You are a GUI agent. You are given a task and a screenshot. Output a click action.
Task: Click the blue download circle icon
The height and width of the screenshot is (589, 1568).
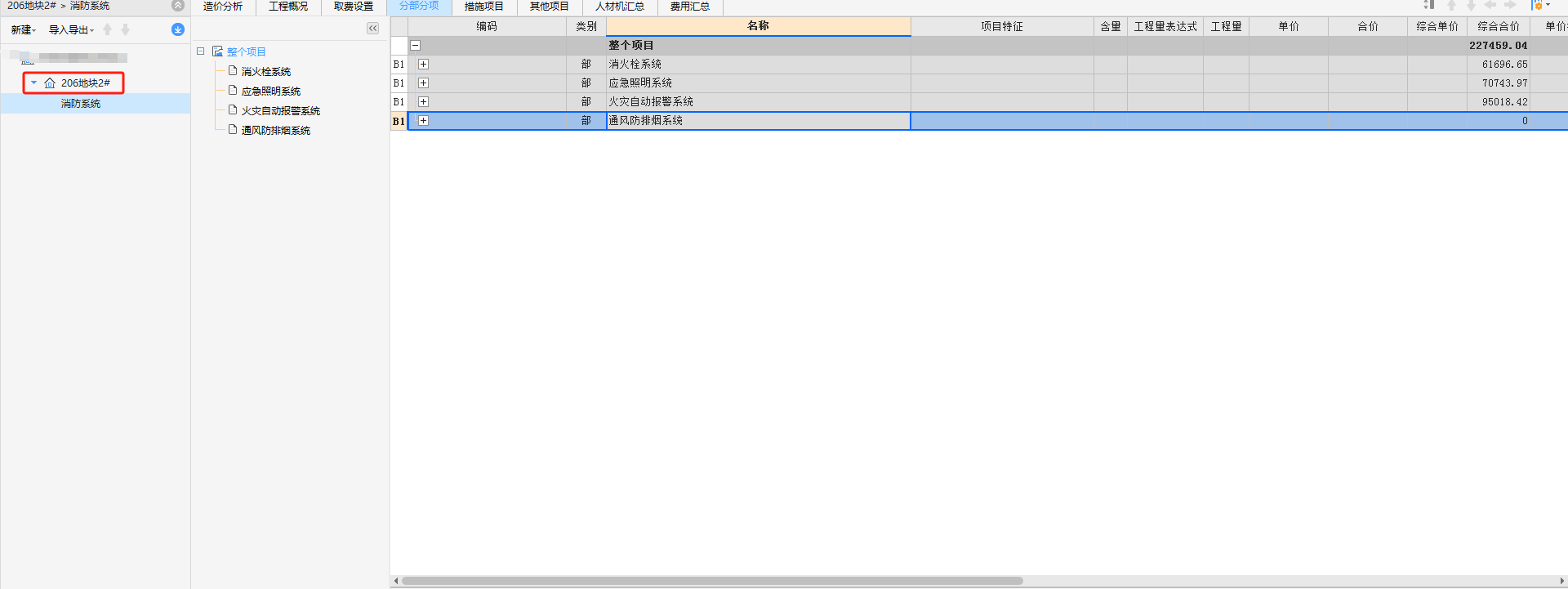click(x=177, y=29)
